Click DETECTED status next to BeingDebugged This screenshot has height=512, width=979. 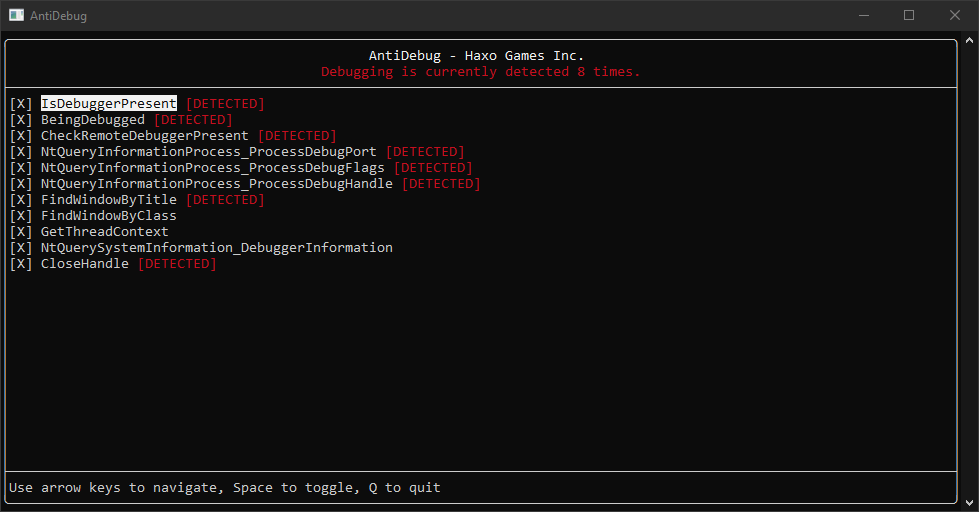pyautogui.click(x=194, y=120)
